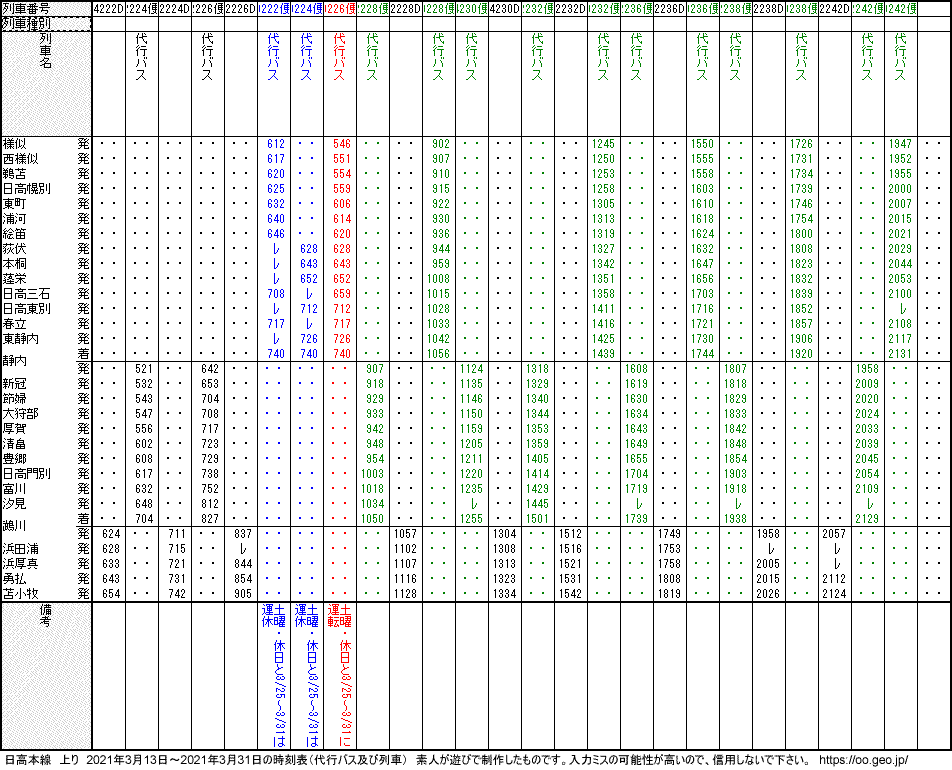Open the oo.geo.jp link in footer
952x770 pixels.
(861, 760)
